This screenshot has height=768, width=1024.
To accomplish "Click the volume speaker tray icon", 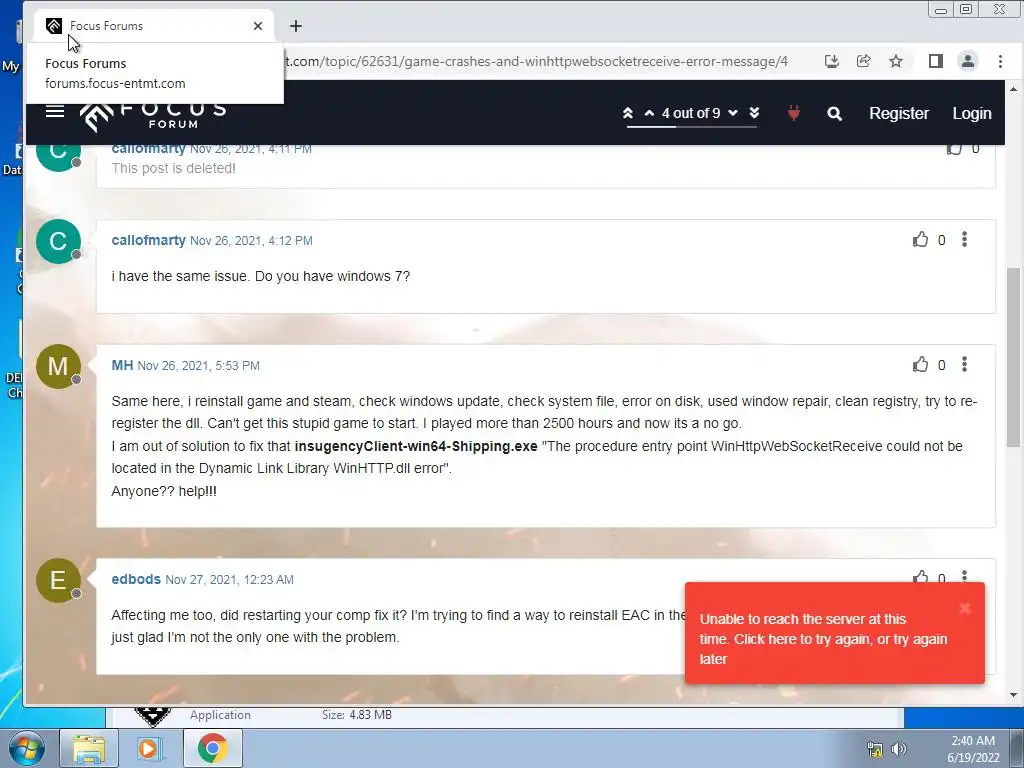I will [x=899, y=749].
